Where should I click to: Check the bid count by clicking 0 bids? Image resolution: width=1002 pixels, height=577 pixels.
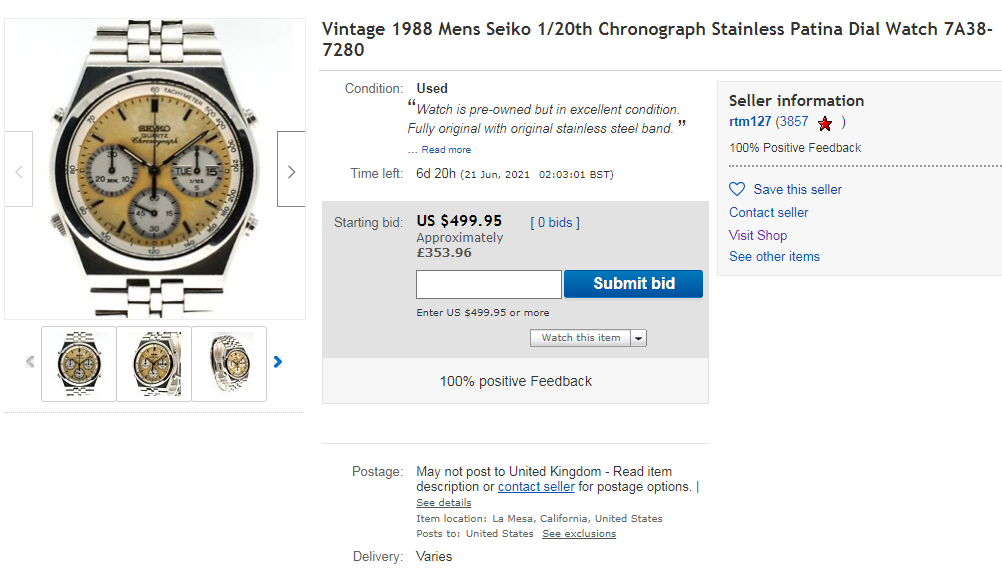[555, 222]
